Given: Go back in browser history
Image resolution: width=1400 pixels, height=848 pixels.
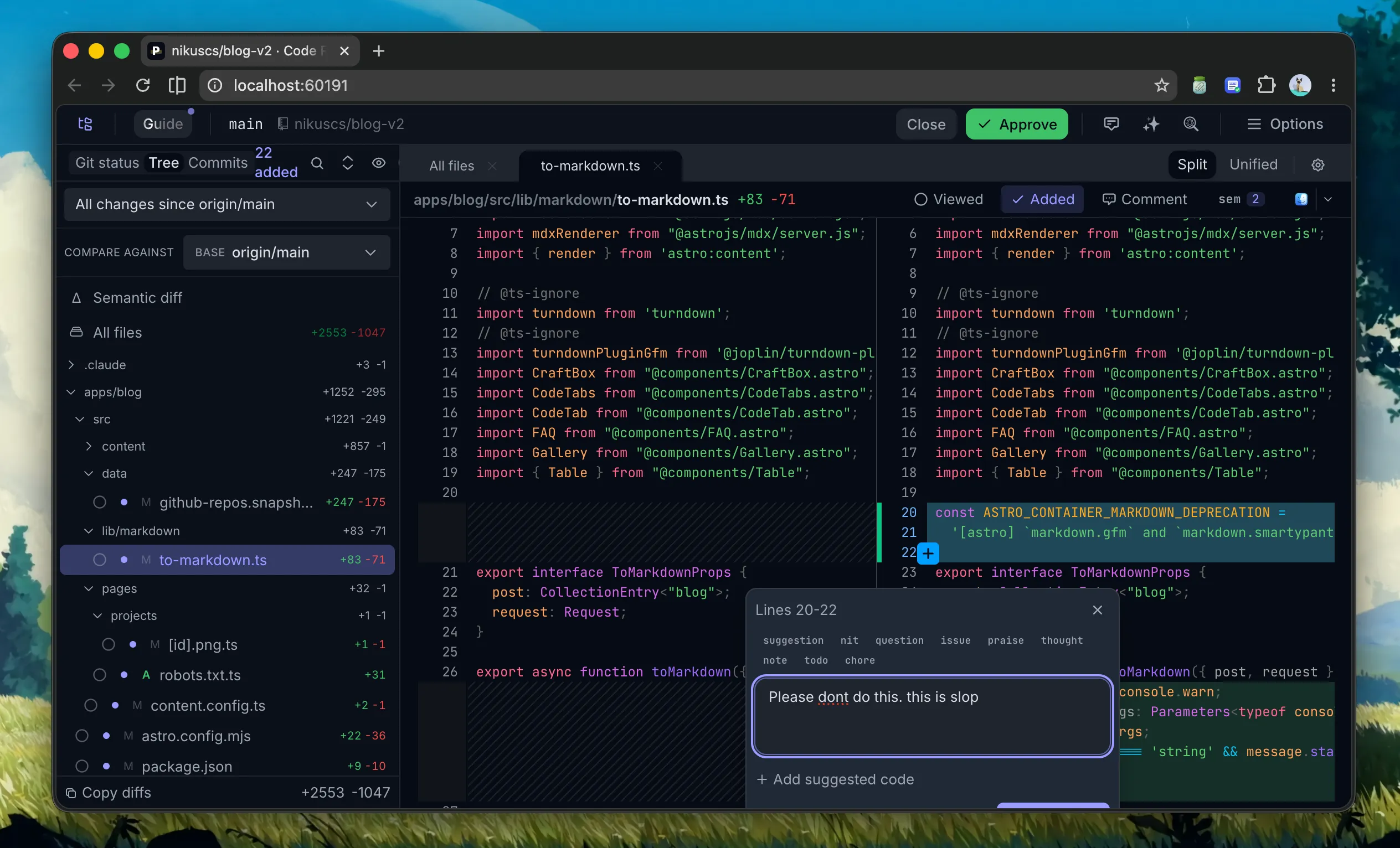Looking at the screenshot, I should tap(74, 85).
